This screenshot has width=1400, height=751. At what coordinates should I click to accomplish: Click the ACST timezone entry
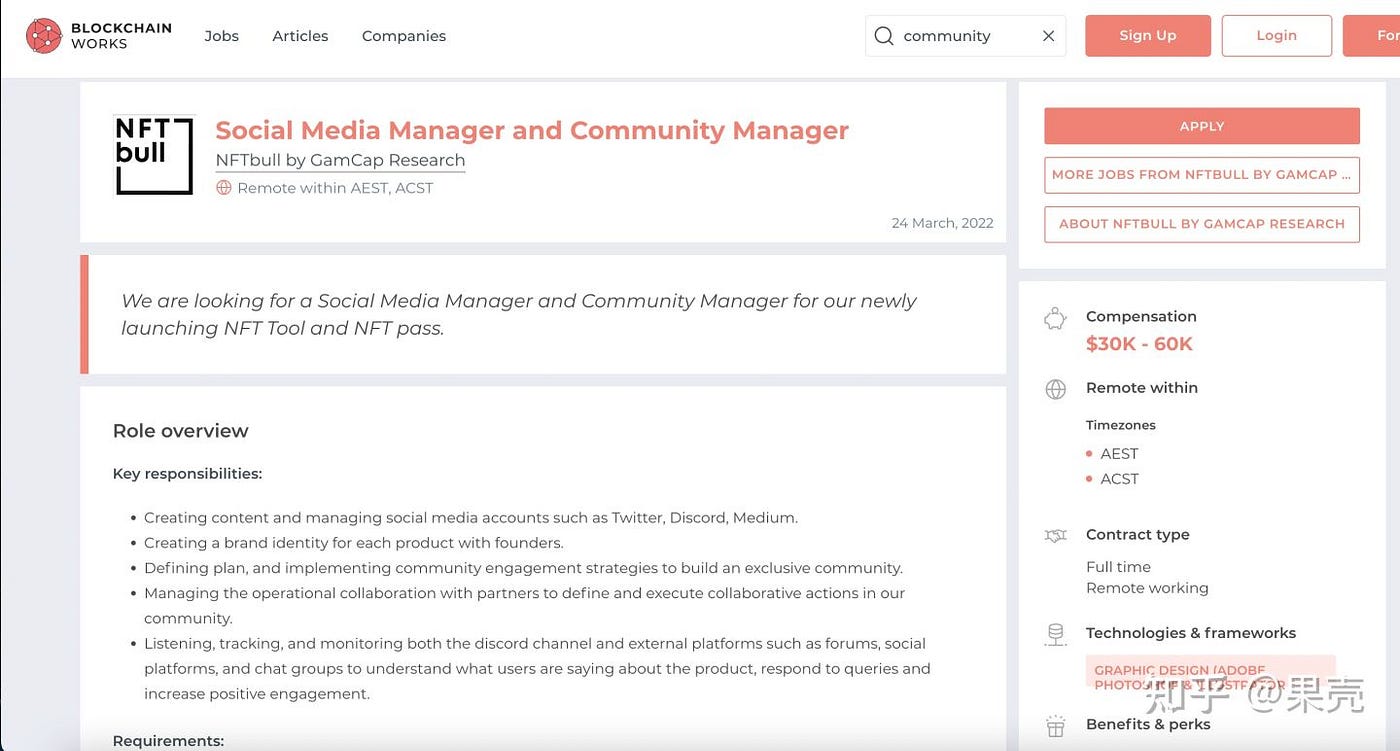pyautogui.click(x=1119, y=479)
